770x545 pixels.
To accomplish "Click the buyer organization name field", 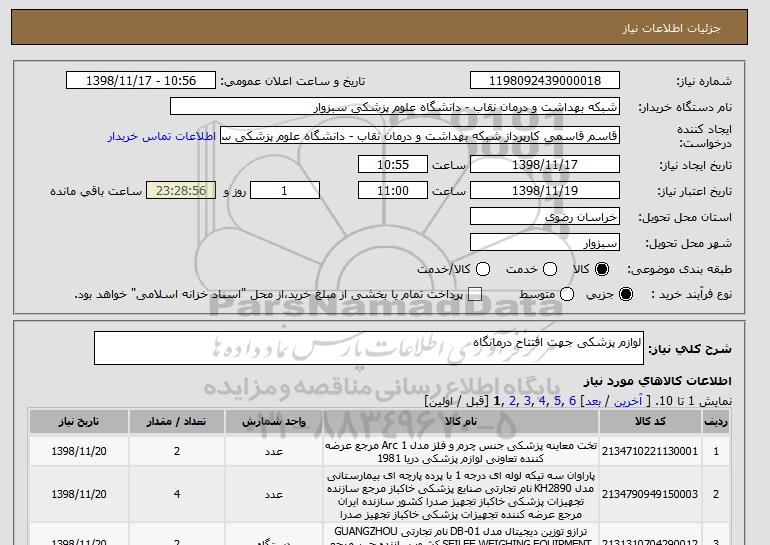I will (395, 107).
